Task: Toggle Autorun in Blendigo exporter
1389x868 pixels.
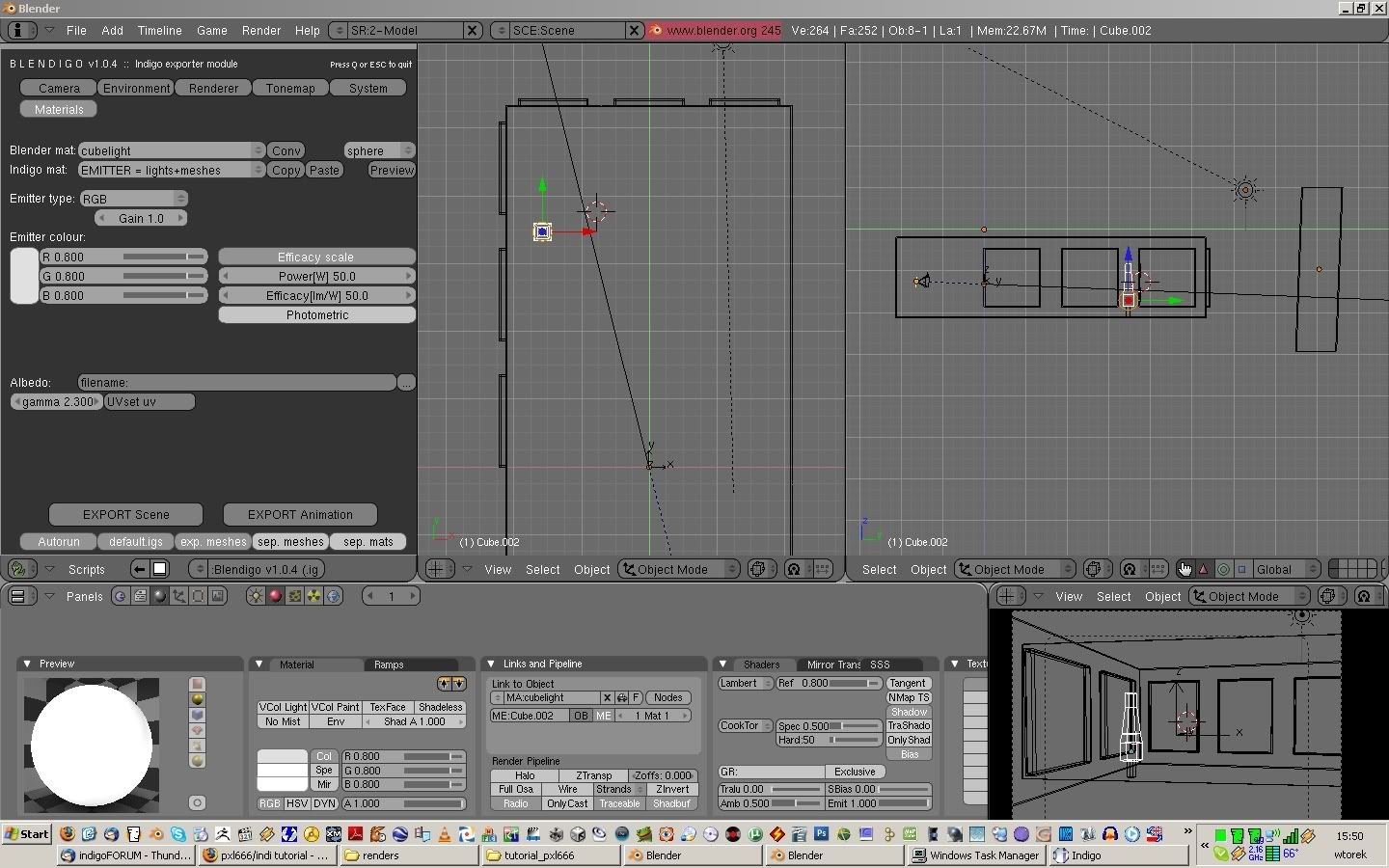Action: pos(59,541)
